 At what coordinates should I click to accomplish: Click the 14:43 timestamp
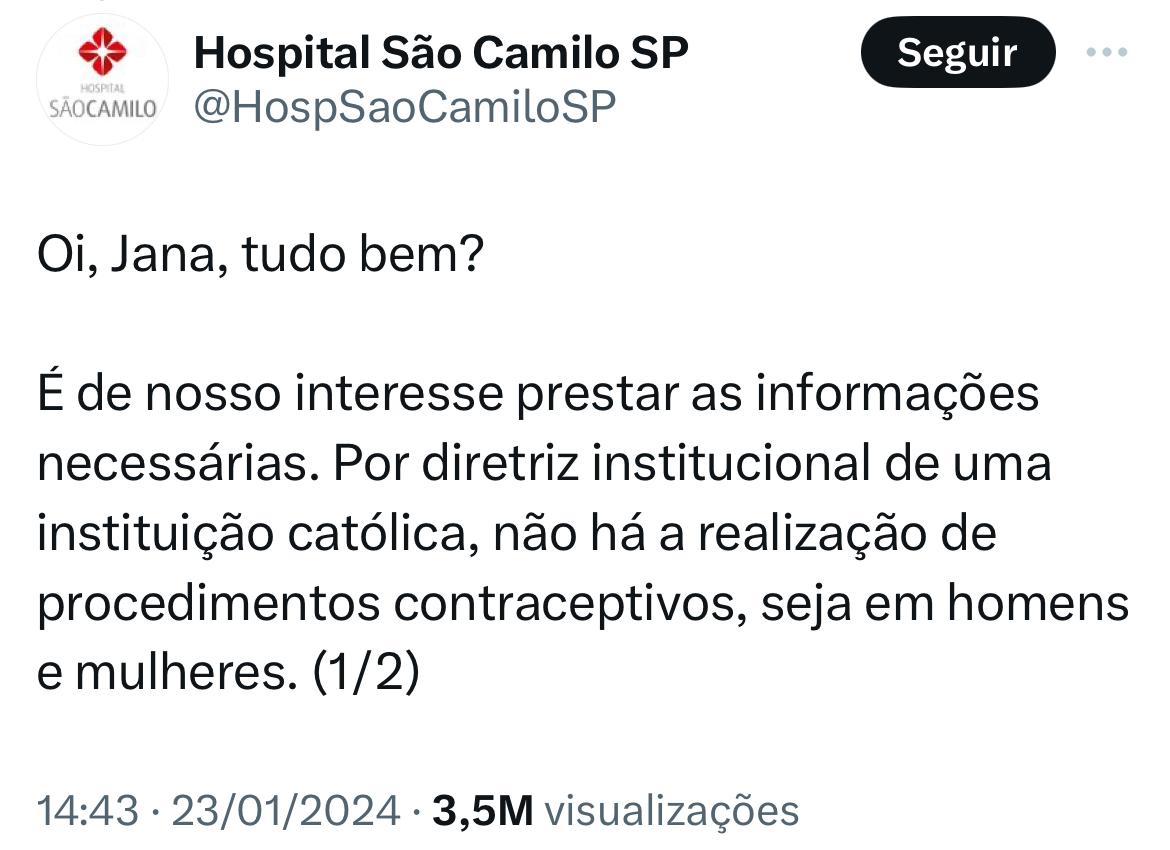pos(87,810)
